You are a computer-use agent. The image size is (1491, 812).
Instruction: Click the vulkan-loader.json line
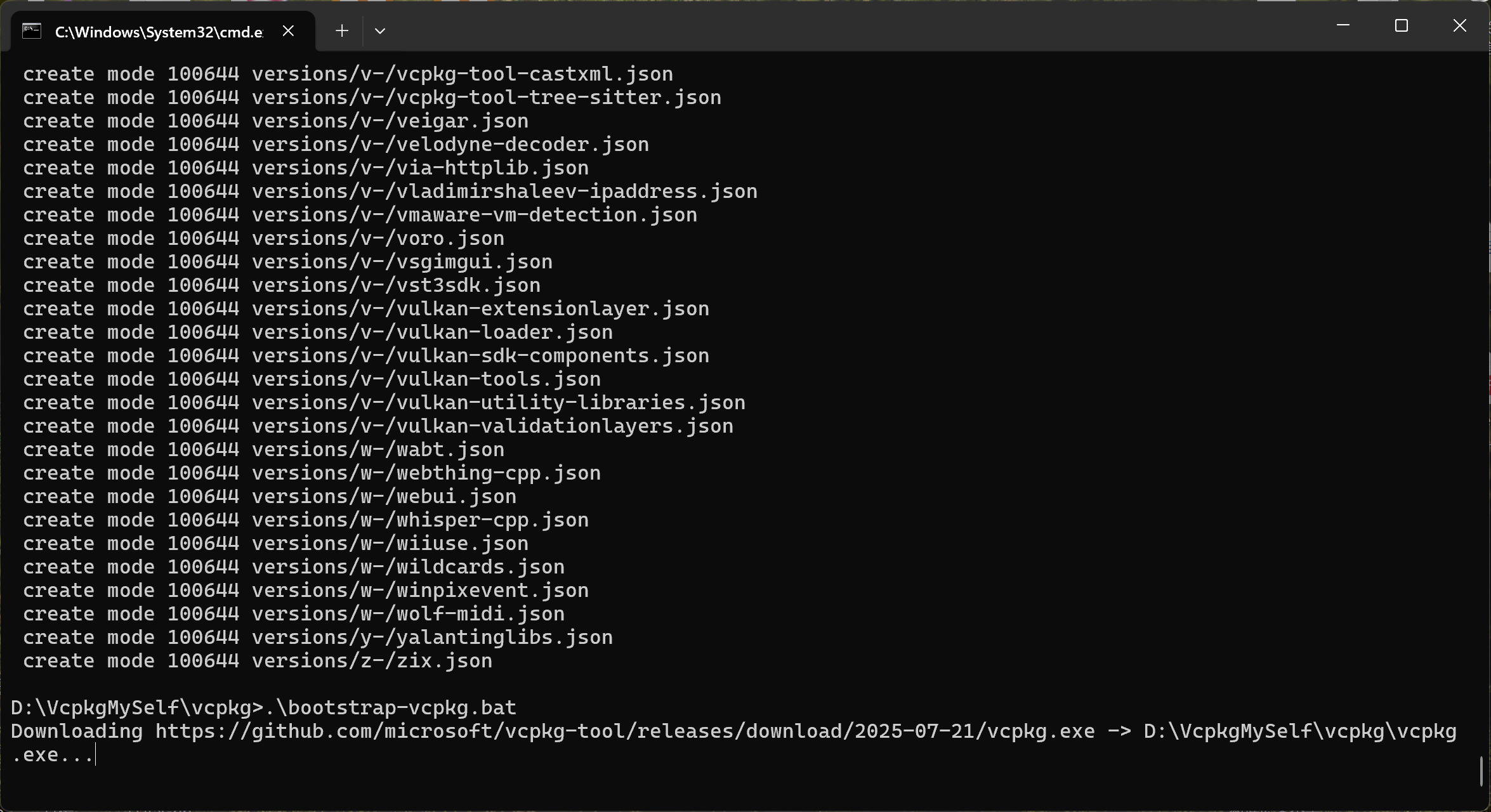coord(318,332)
